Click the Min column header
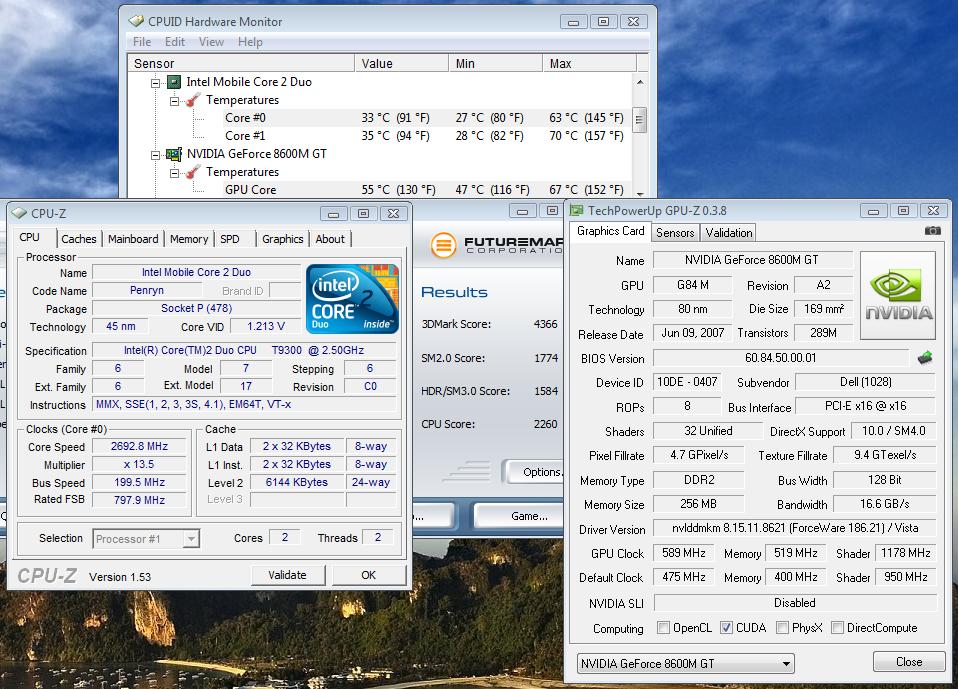Screen dimensions: 958x689 (x=495, y=63)
